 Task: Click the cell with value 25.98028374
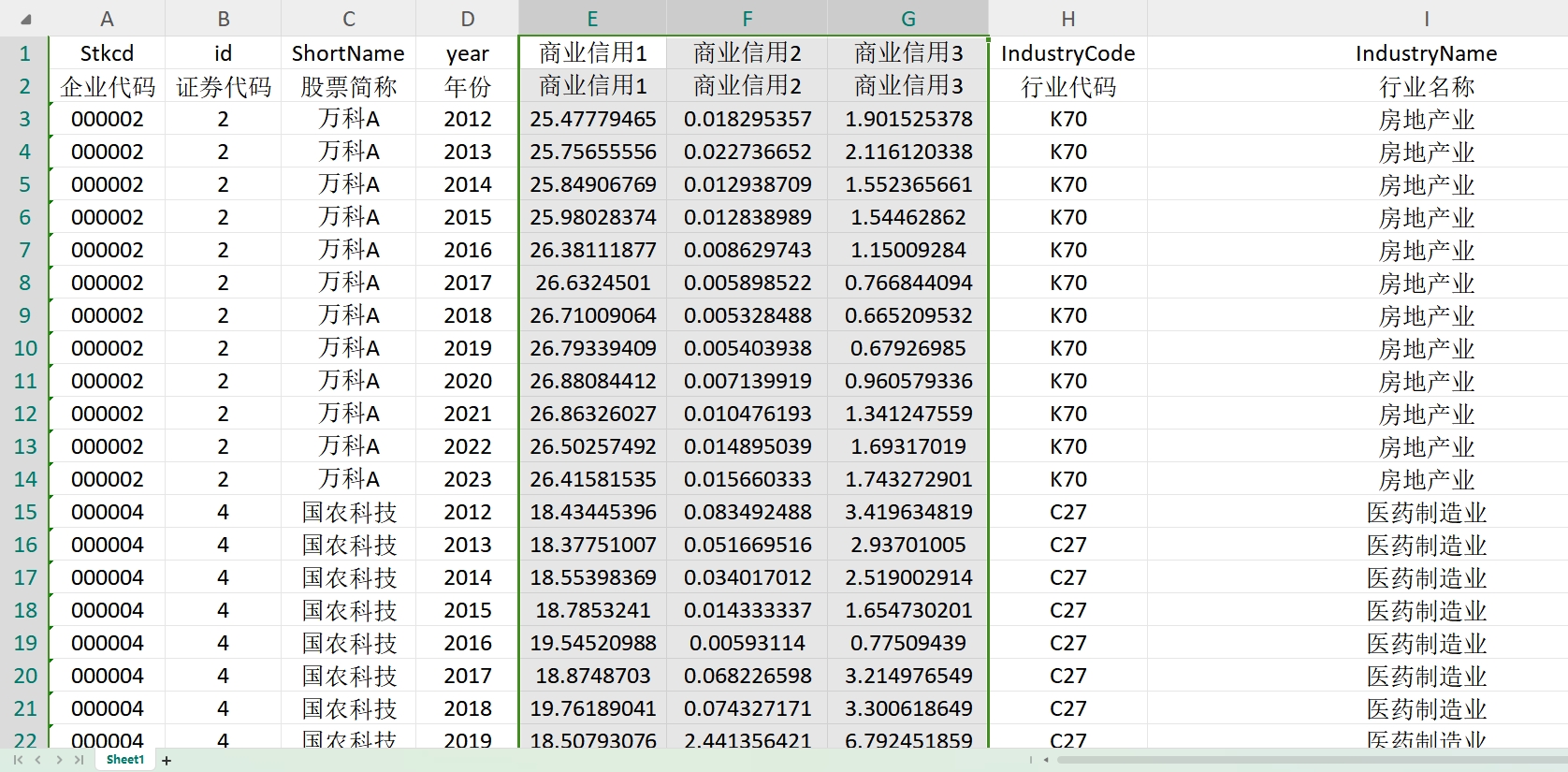592,217
